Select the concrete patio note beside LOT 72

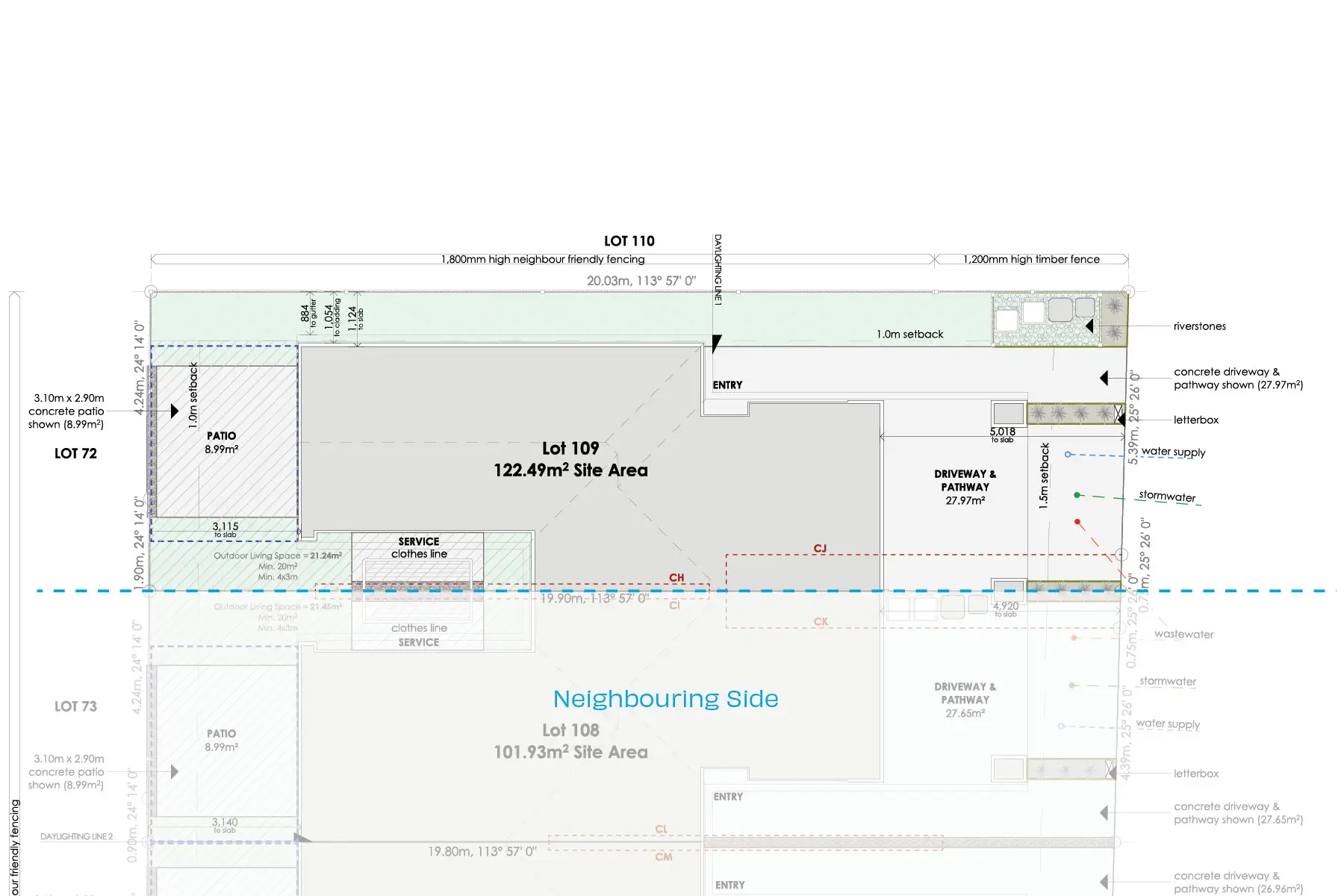click(x=66, y=411)
